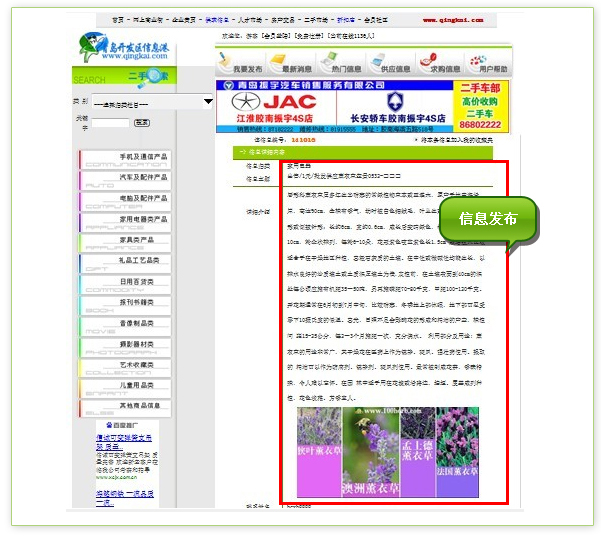
Task: Click the 会员登陆 link in welcome line
Action: (276, 36)
